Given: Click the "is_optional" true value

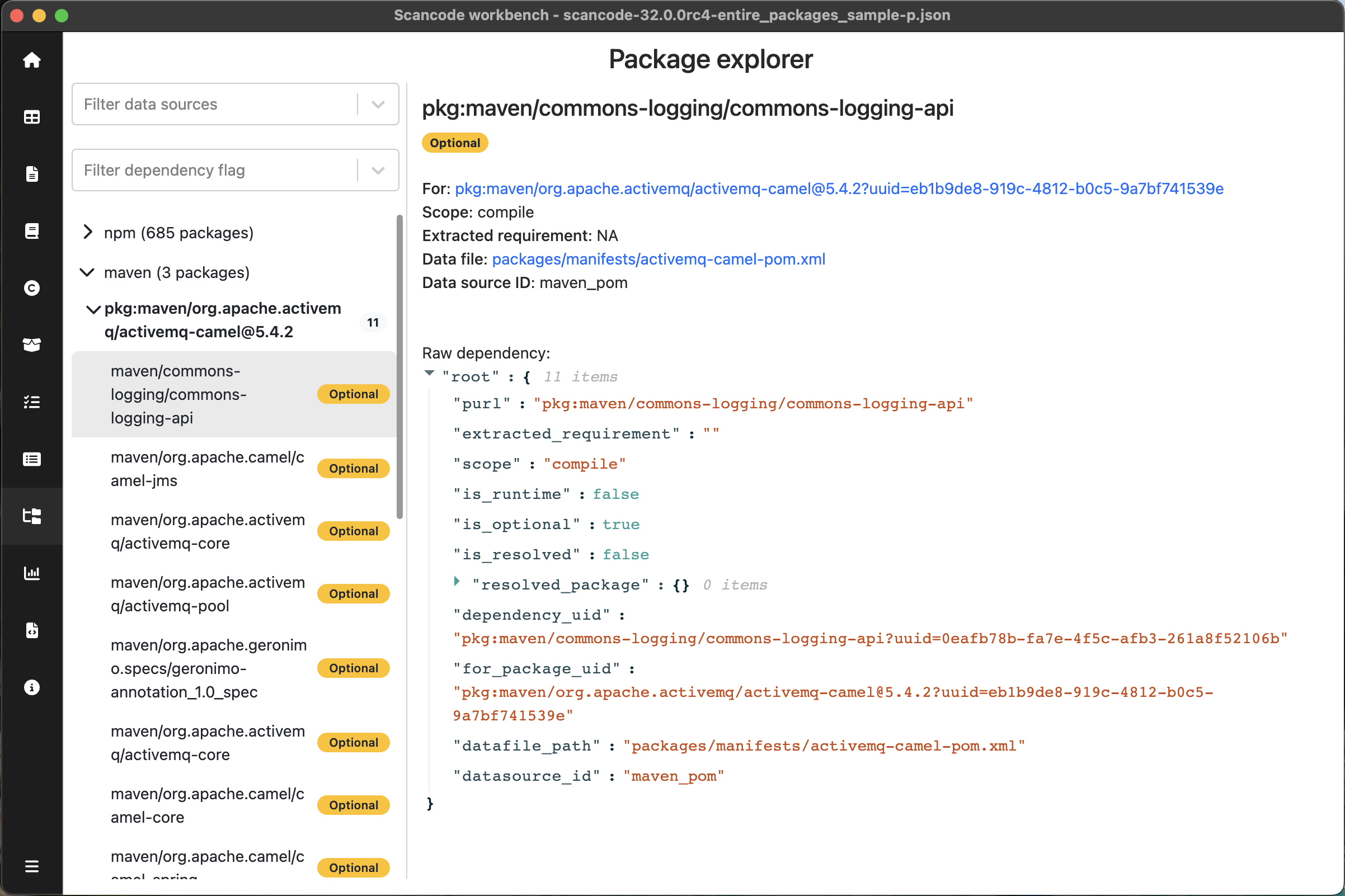Looking at the screenshot, I should pos(621,525).
